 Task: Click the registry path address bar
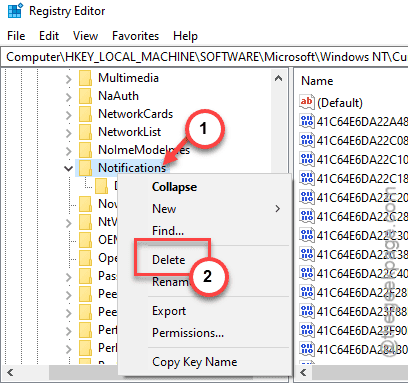(204, 57)
